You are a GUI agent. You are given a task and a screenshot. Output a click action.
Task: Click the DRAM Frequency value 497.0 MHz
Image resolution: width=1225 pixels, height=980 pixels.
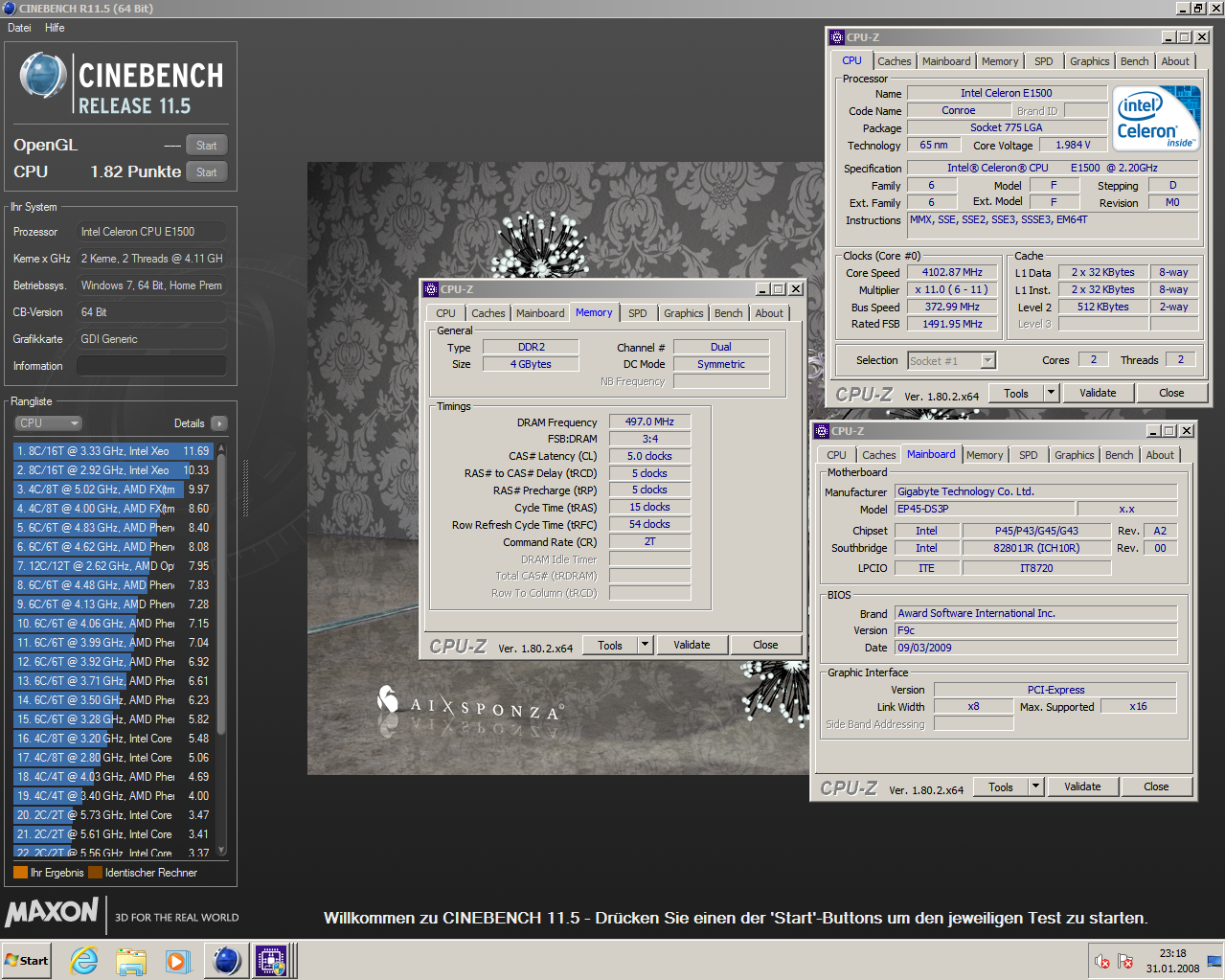[x=649, y=422]
